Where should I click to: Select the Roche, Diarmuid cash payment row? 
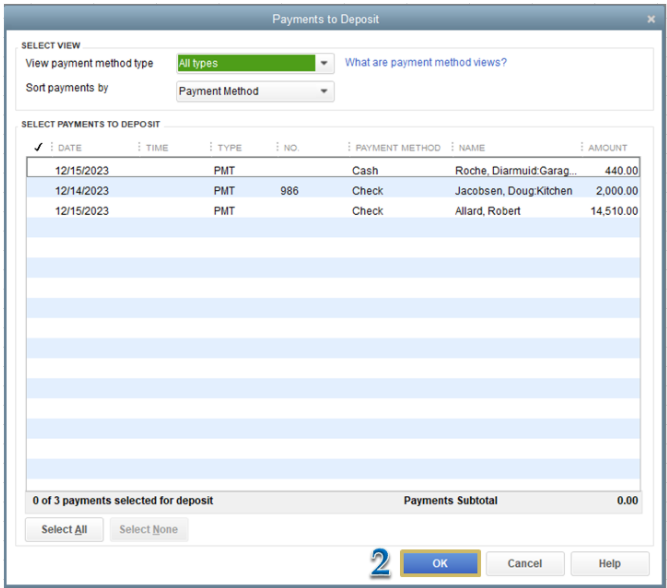click(333, 170)
